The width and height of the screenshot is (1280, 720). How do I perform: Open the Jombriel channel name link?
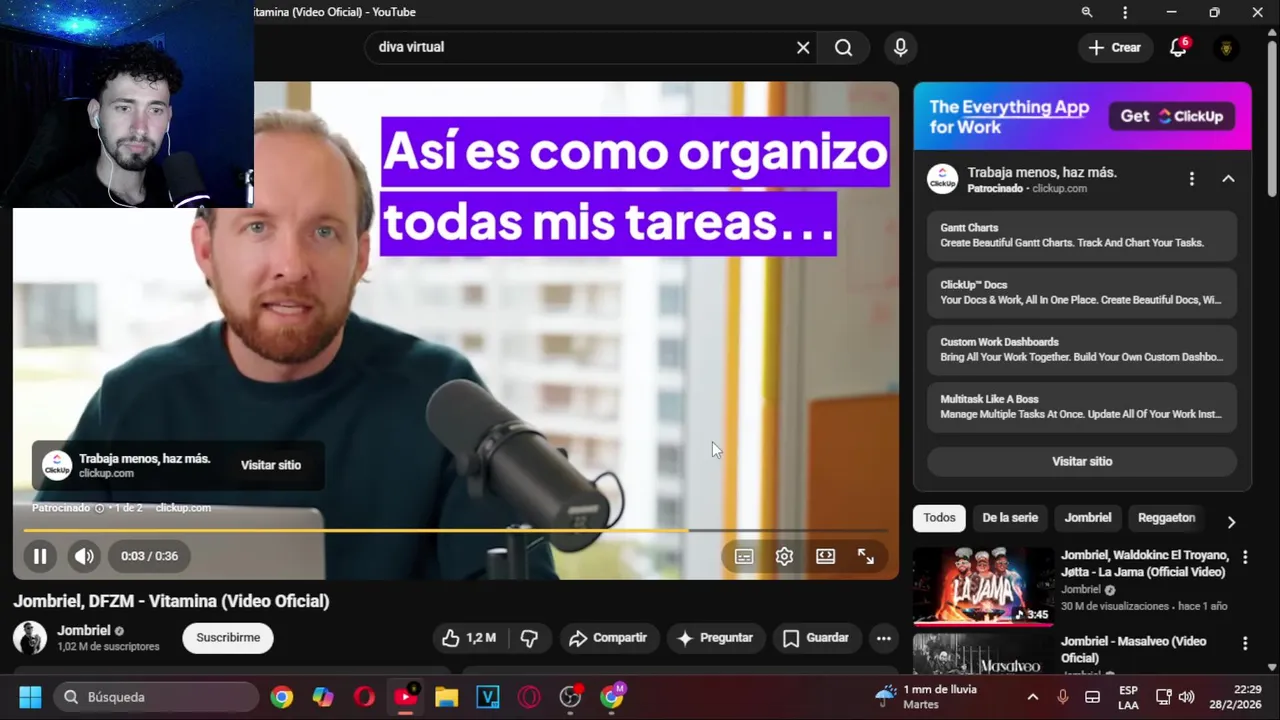click(x=84, y=631)
